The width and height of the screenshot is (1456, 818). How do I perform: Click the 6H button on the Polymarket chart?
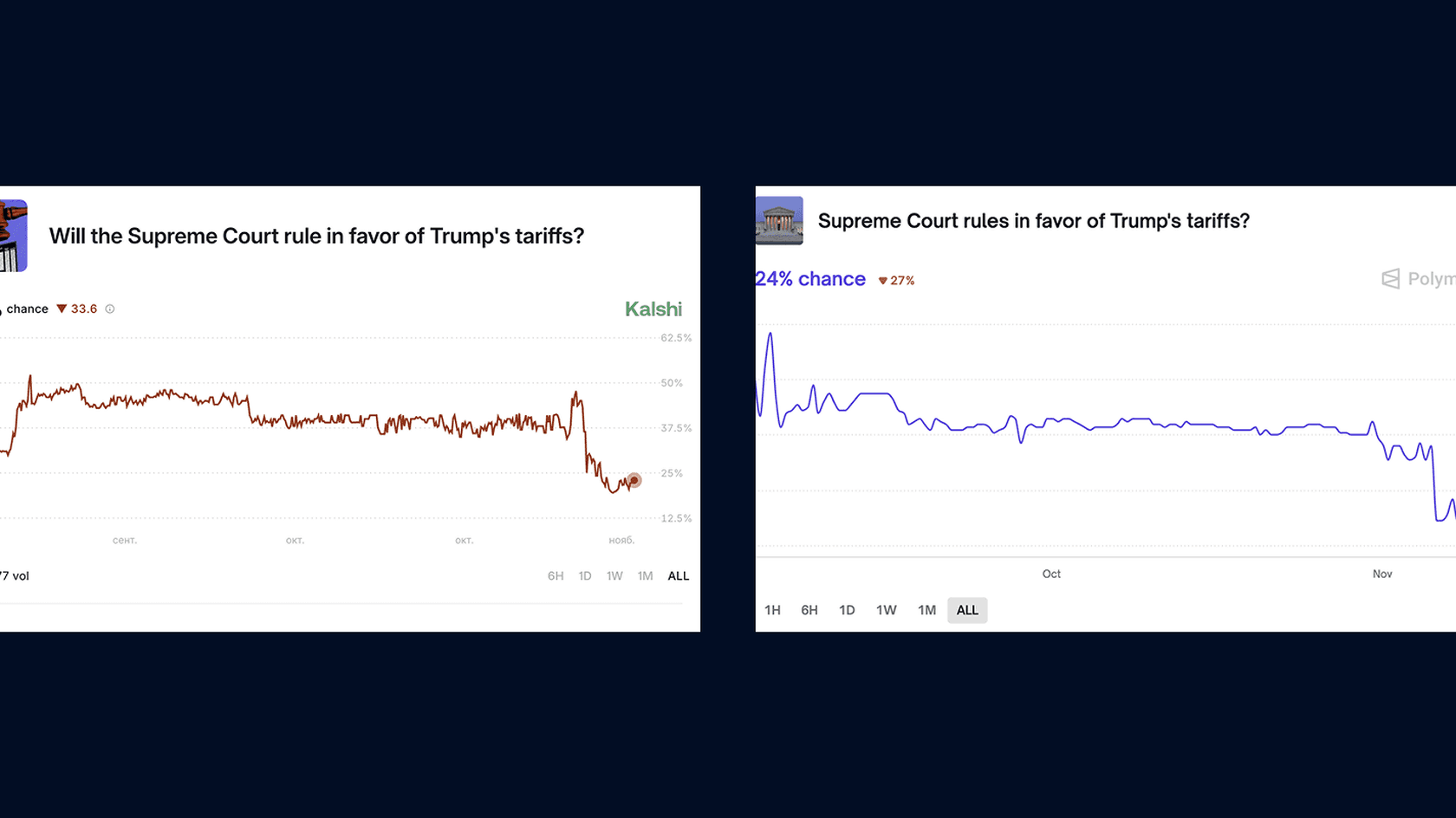pyautogui.click(x=809, y=610)
